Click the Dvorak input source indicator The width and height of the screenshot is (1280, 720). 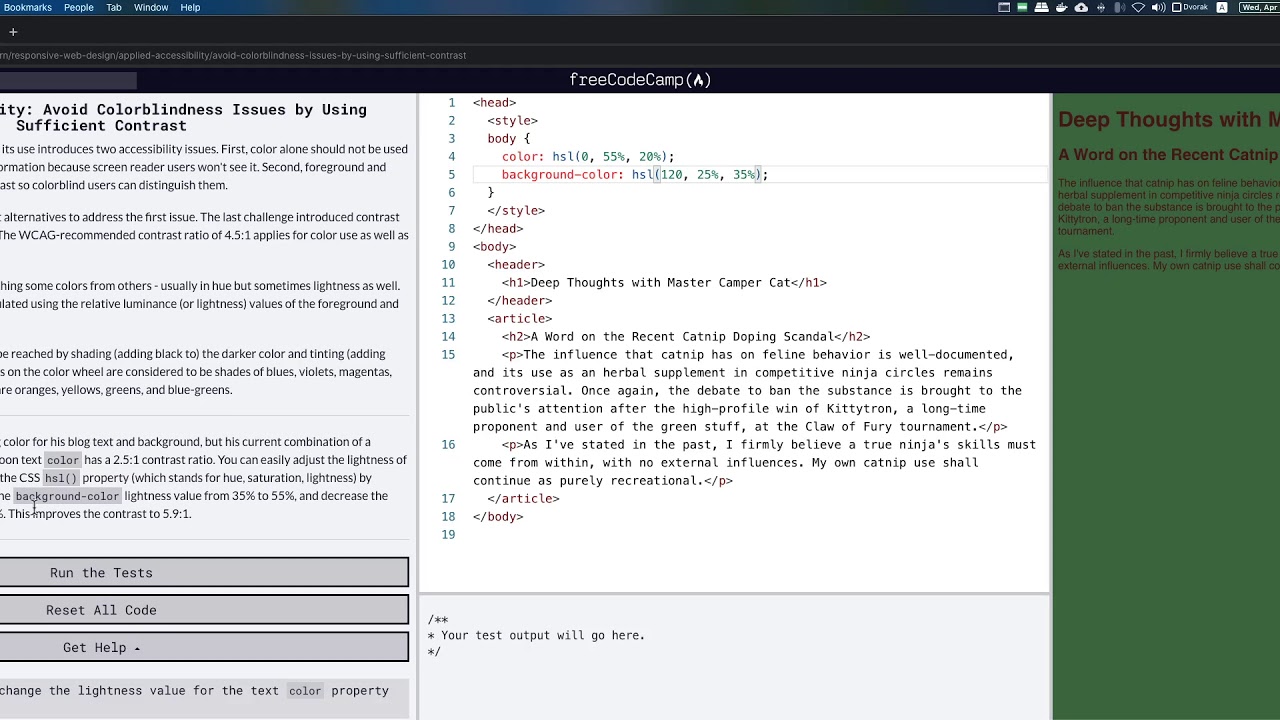(x=1190, y=7)
